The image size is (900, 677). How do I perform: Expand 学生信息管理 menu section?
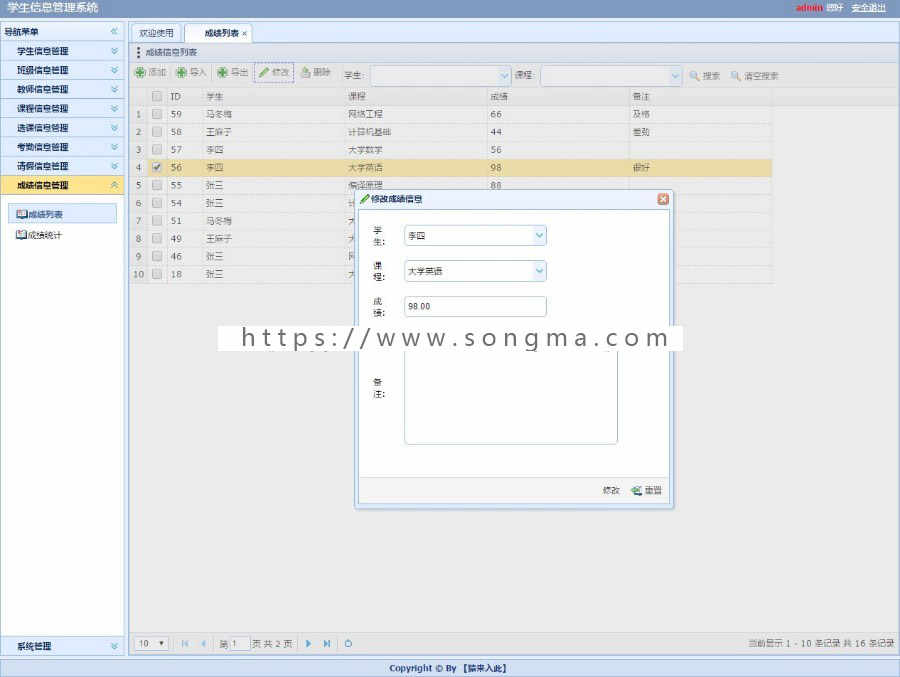click(62, 51)
